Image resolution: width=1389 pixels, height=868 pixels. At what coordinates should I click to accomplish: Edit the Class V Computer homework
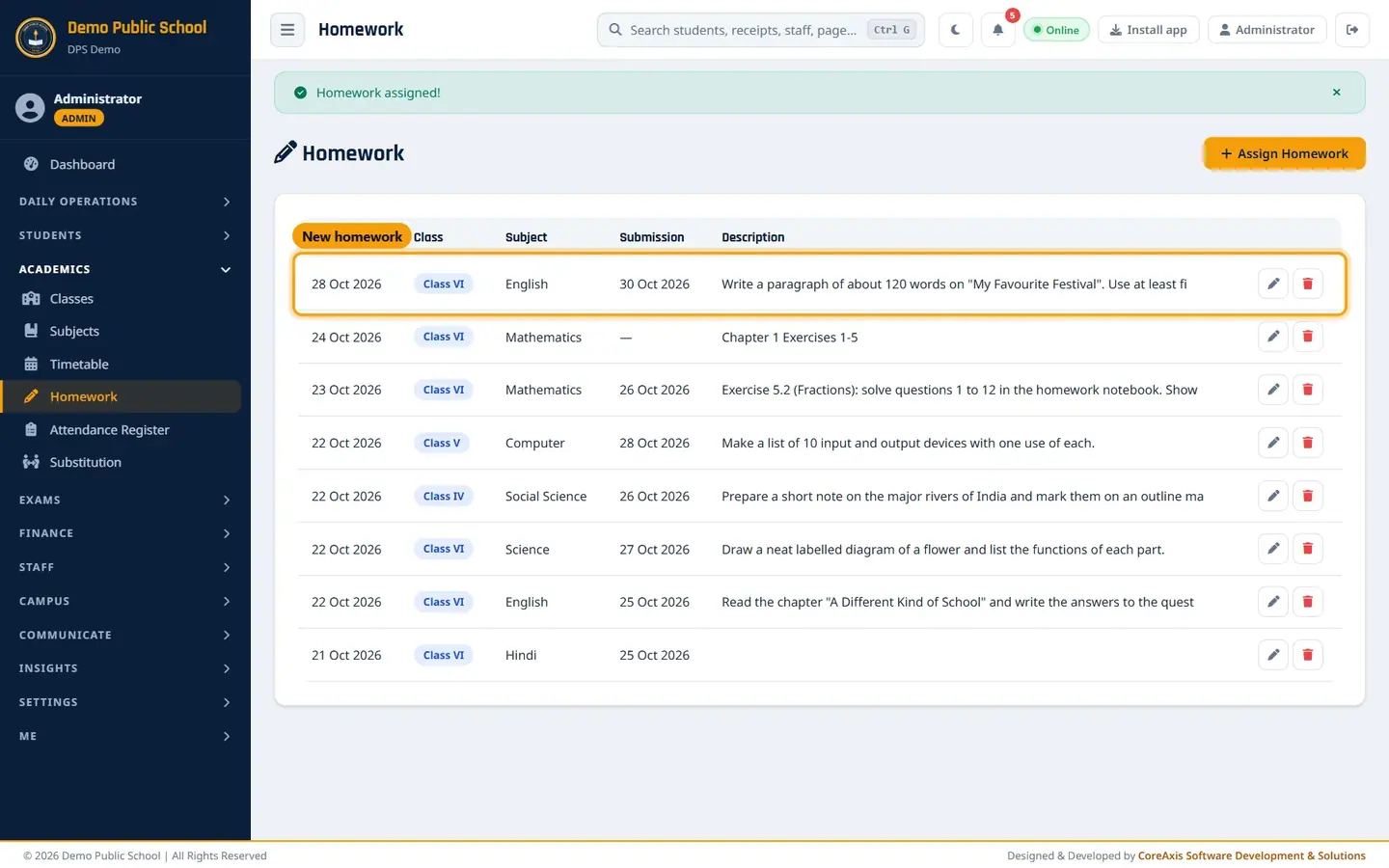tap(1273, 443)
